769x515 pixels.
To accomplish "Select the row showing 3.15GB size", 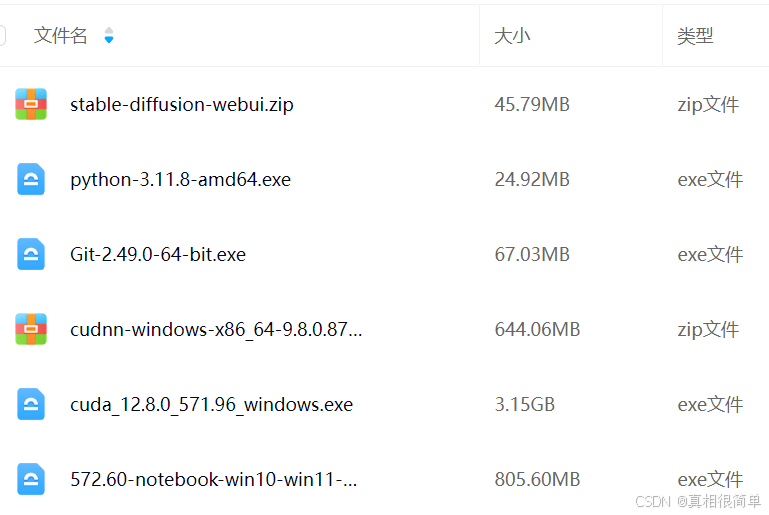I will tap(384, 404).
